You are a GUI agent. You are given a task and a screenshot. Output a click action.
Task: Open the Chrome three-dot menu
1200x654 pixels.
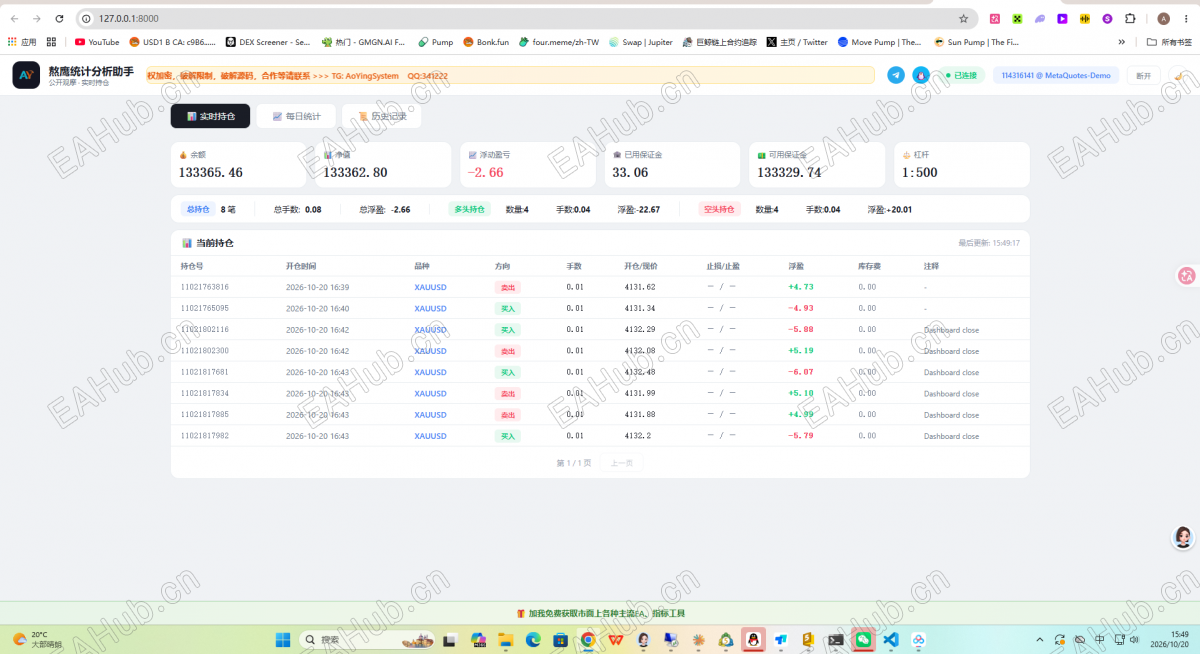pyautogui.click(x=1185, y=18)
